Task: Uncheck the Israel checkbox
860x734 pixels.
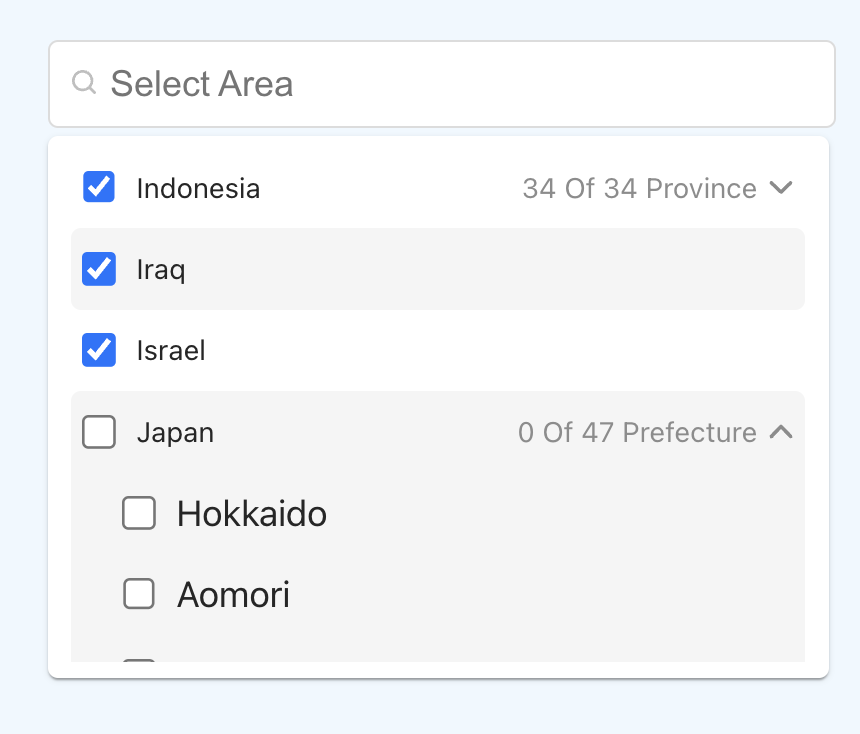Action: (99, 350)
